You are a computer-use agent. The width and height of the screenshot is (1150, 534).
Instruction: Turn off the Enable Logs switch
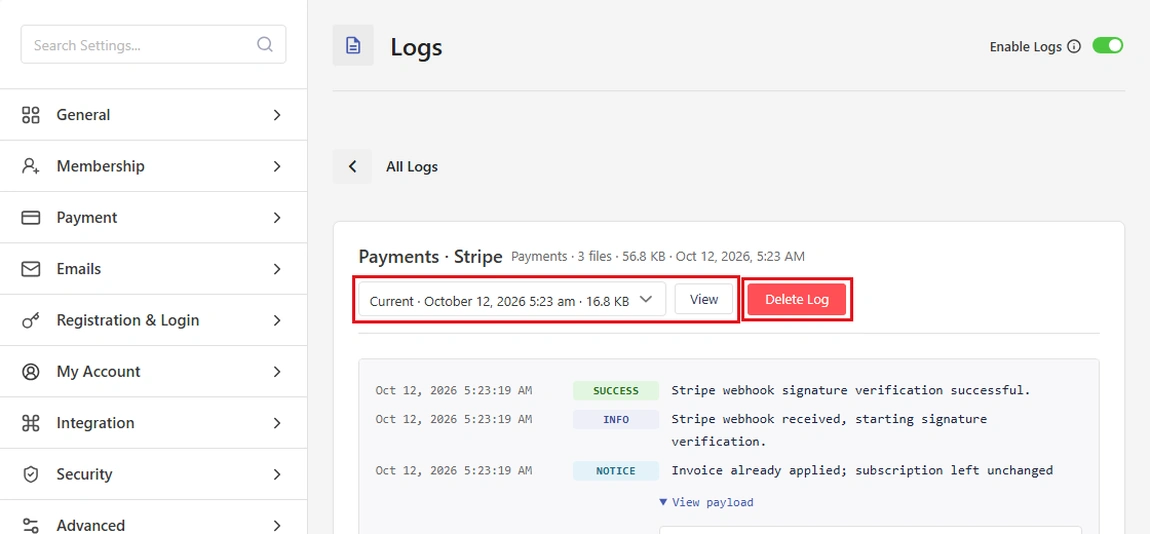pyautogui.click(x=1107, y=45)
